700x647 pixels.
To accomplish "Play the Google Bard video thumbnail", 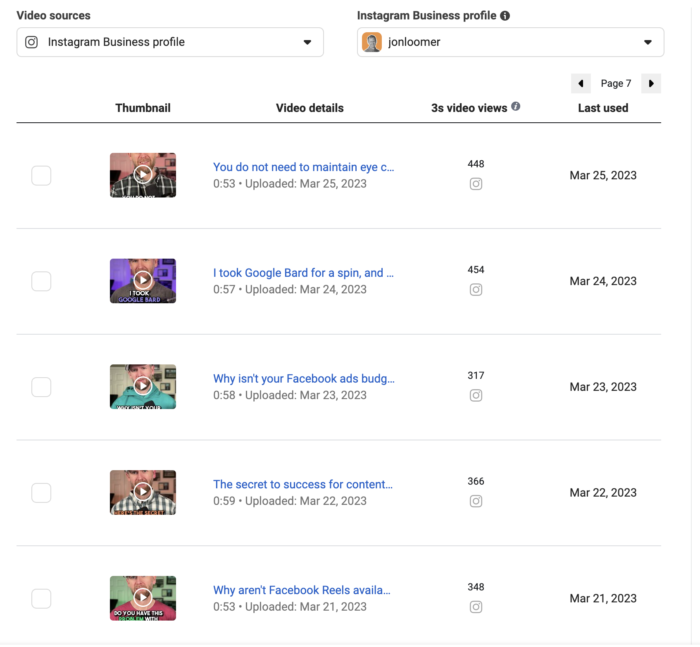I will pyautogui.click(x=143, y=280).
